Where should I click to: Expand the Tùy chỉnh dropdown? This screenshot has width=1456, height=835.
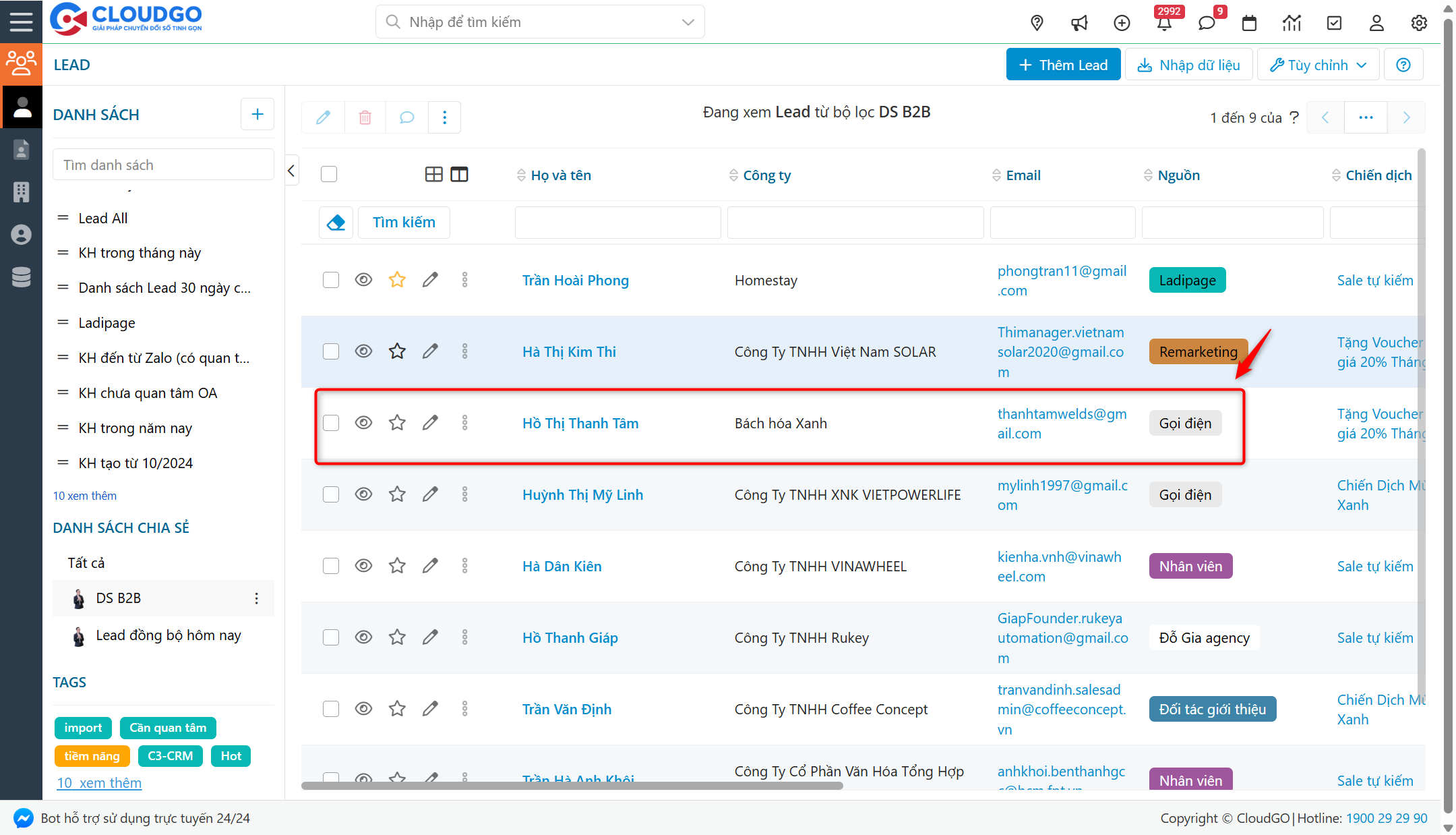(x=1318, y=65)
